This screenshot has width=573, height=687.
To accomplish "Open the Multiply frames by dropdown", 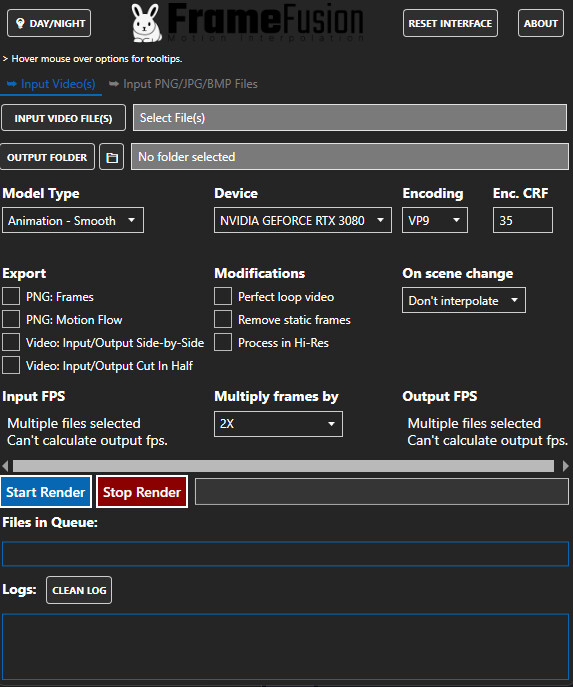I will (x=278, y=424).
